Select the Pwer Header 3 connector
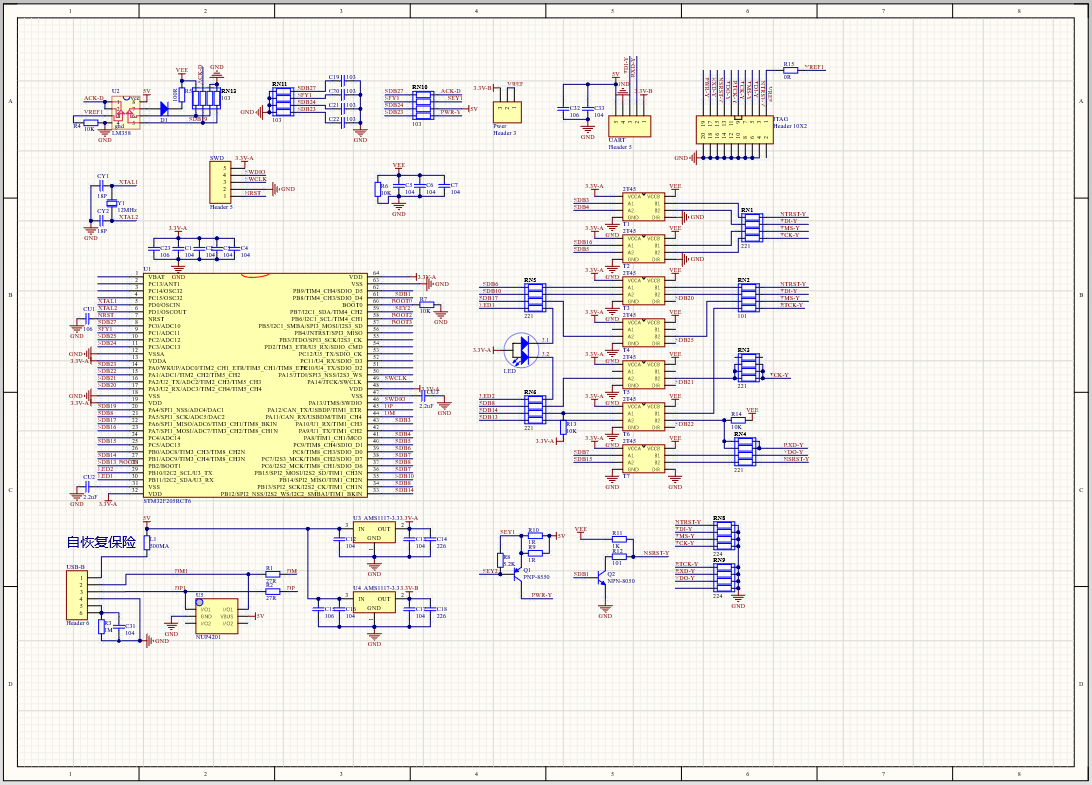This screenshot has height=785, width=1092. (506, 112)
